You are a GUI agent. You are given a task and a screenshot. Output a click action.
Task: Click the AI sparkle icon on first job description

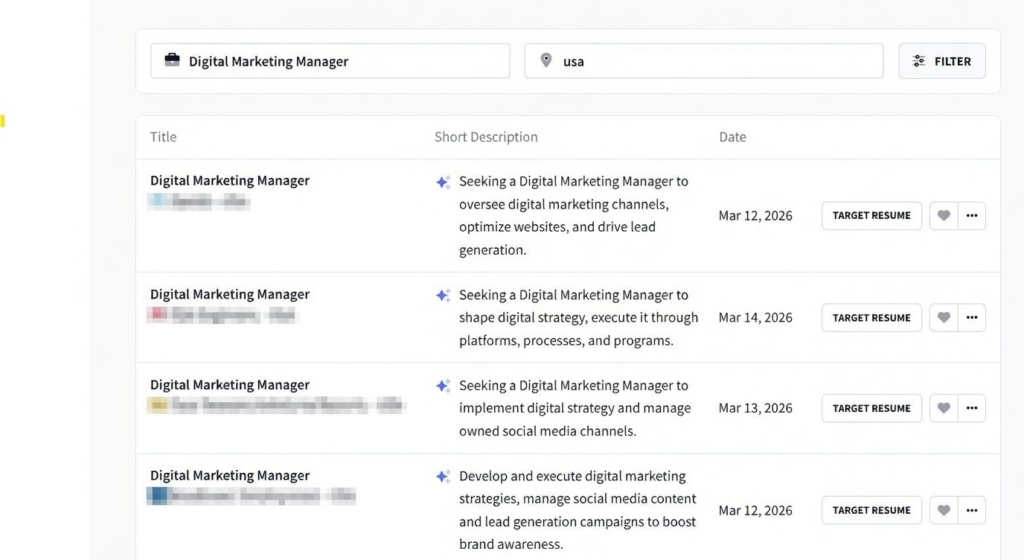[443, 182]
